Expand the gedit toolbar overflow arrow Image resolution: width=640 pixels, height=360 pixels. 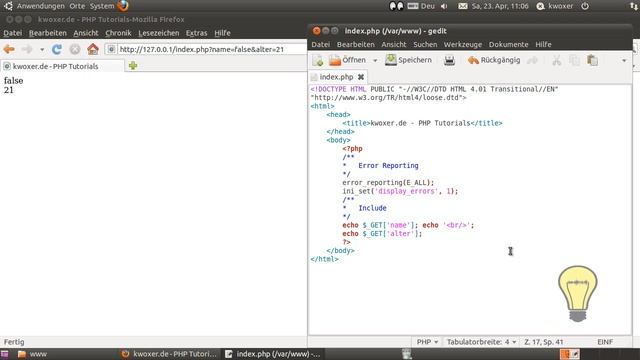point(624,61)
